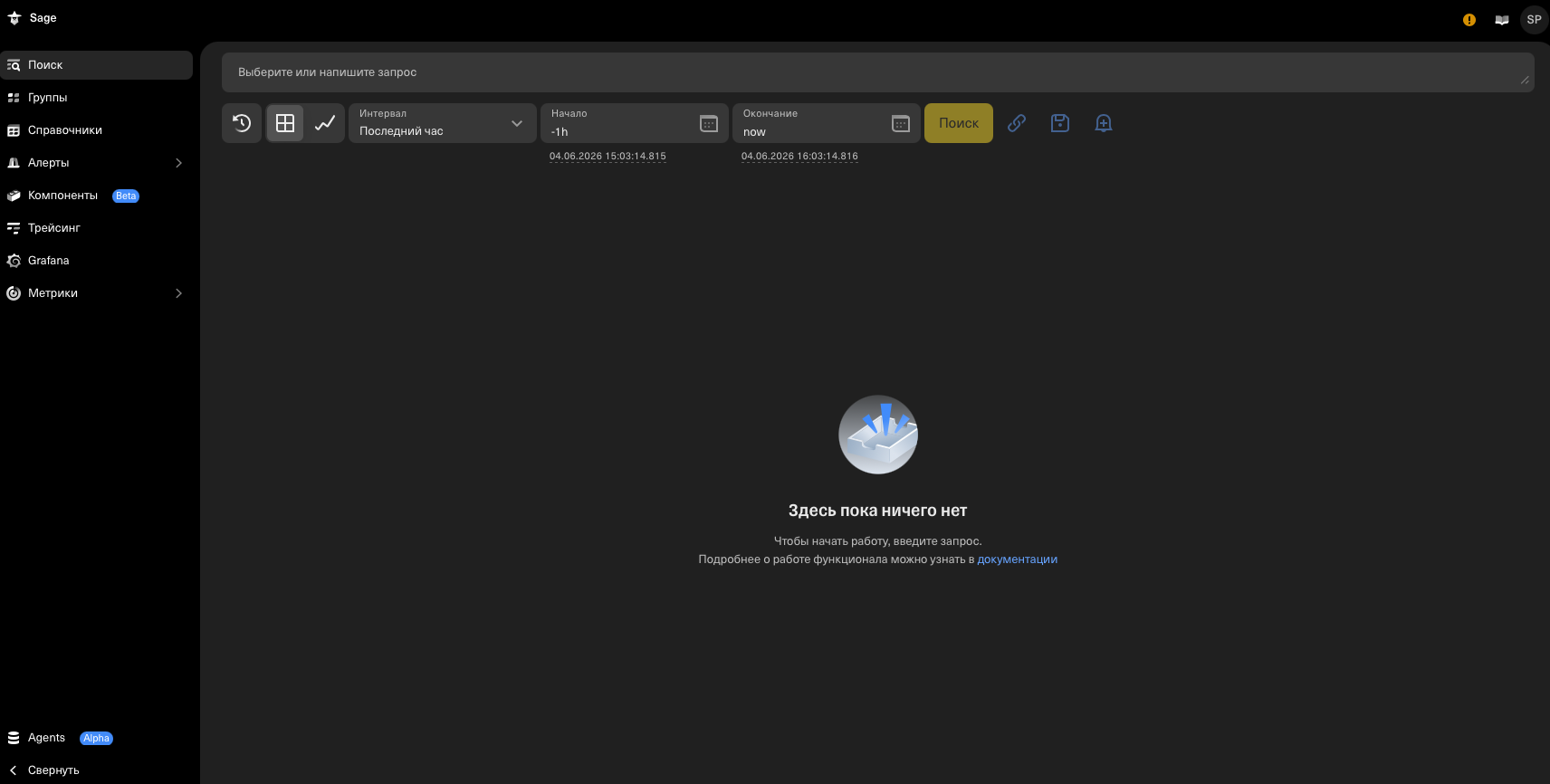
Task: Switch to chart view icon
Action: coord(325,123)
